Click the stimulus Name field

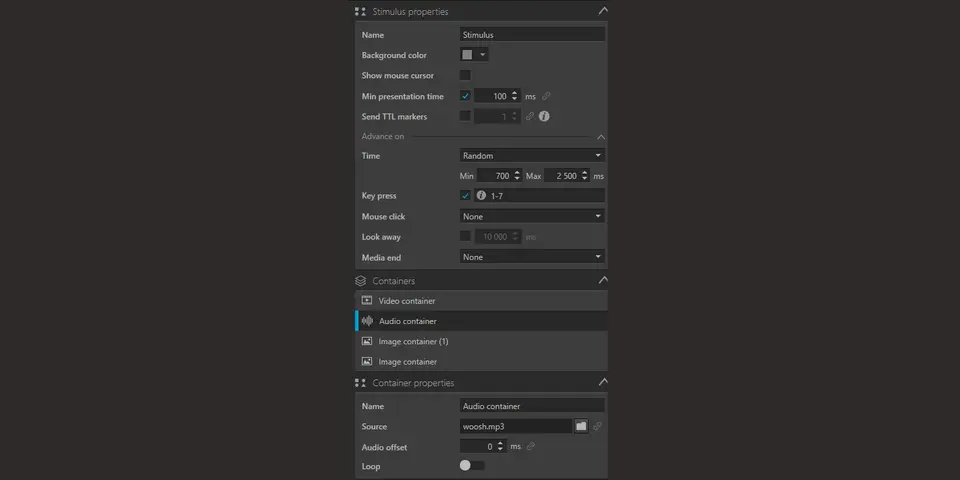[x=532, y=35]
